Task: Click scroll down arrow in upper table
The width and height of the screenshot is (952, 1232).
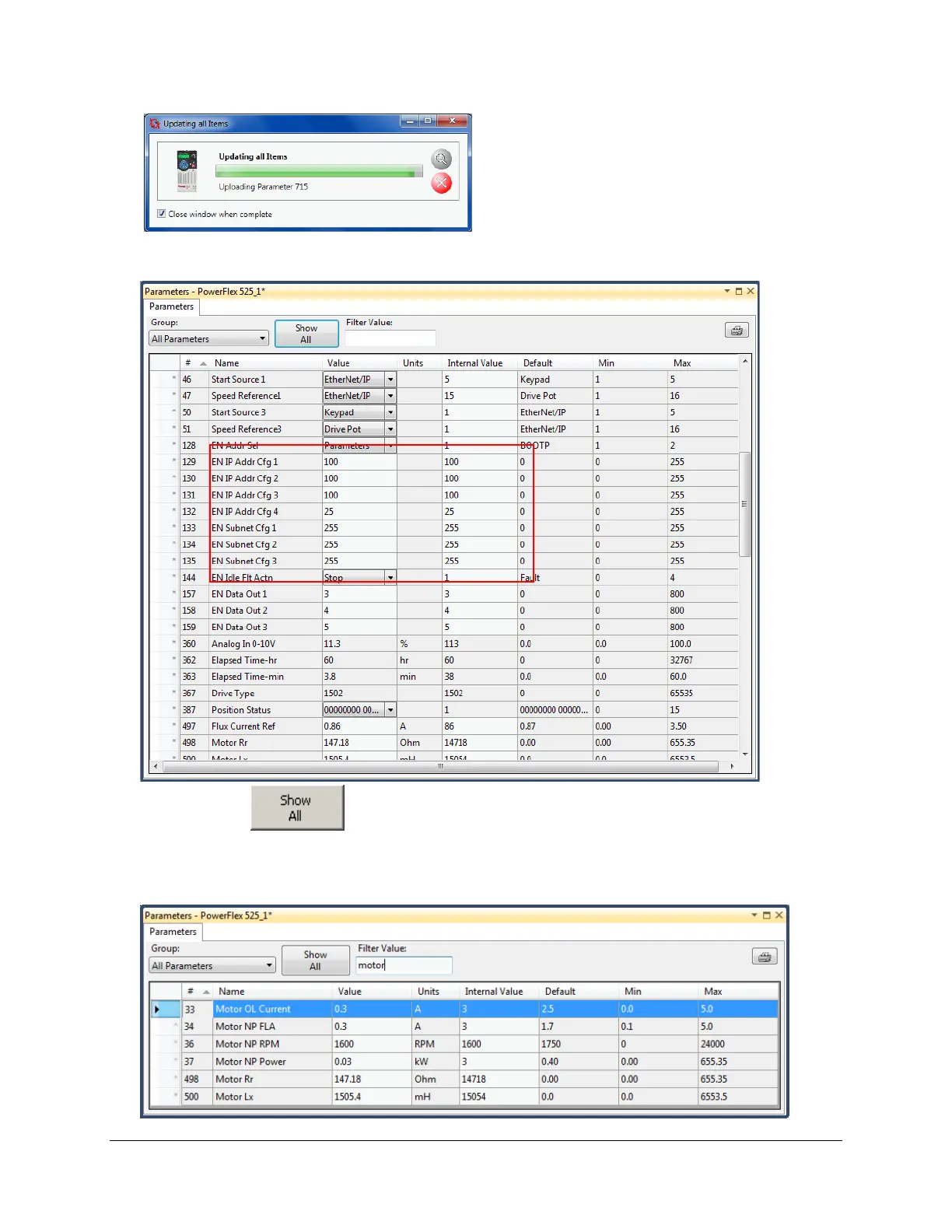Action: (745, 754)
